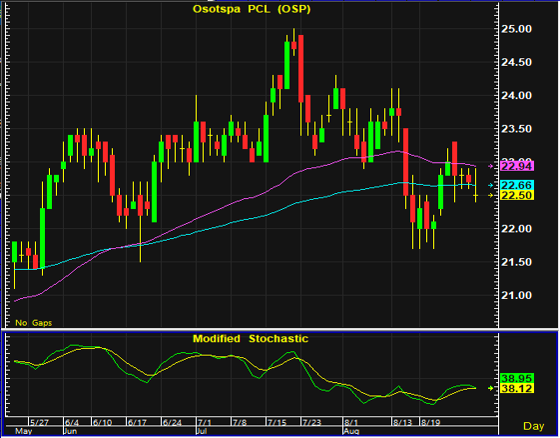Select the 7/15 date marker on time axis
This screenshot has height=438, width=560.
click(x=276, y=423)
